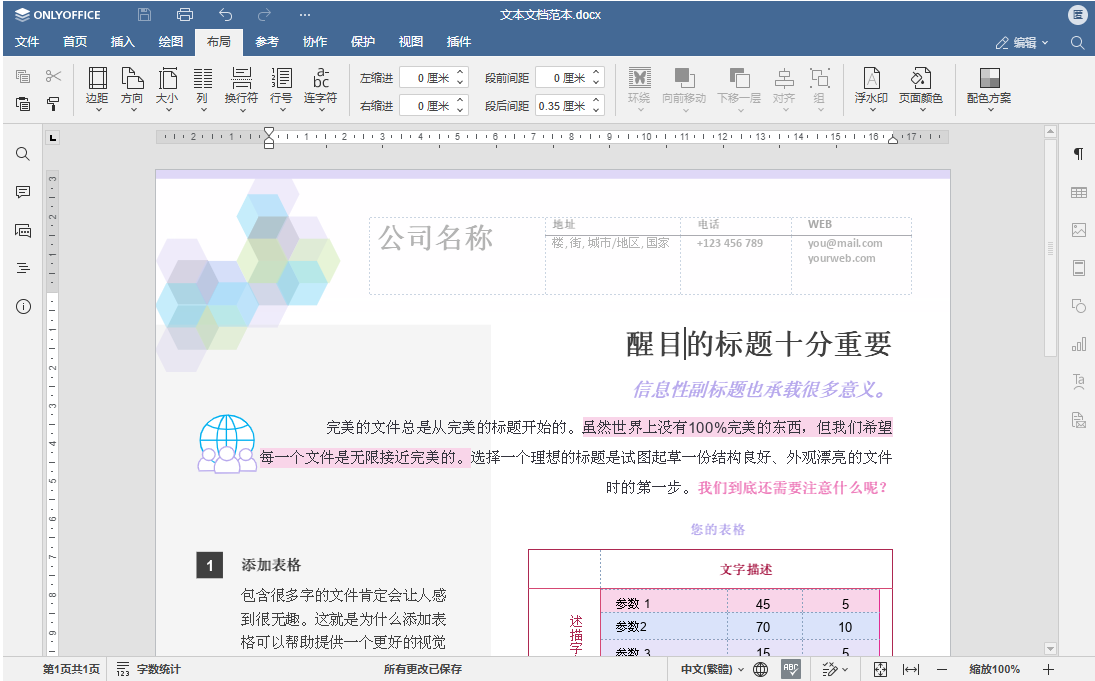Open table settings in right sidebar
The image size is (1095, 681).
tap(1079, 192)
